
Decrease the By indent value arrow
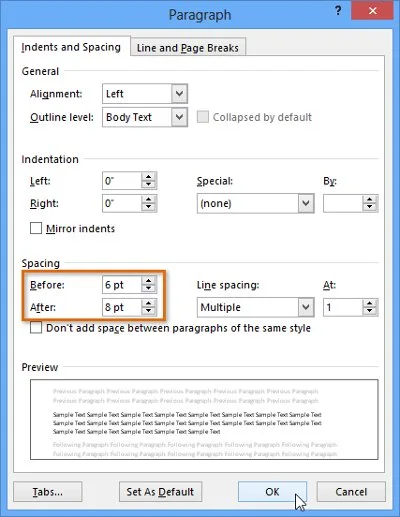click(369, 207)
